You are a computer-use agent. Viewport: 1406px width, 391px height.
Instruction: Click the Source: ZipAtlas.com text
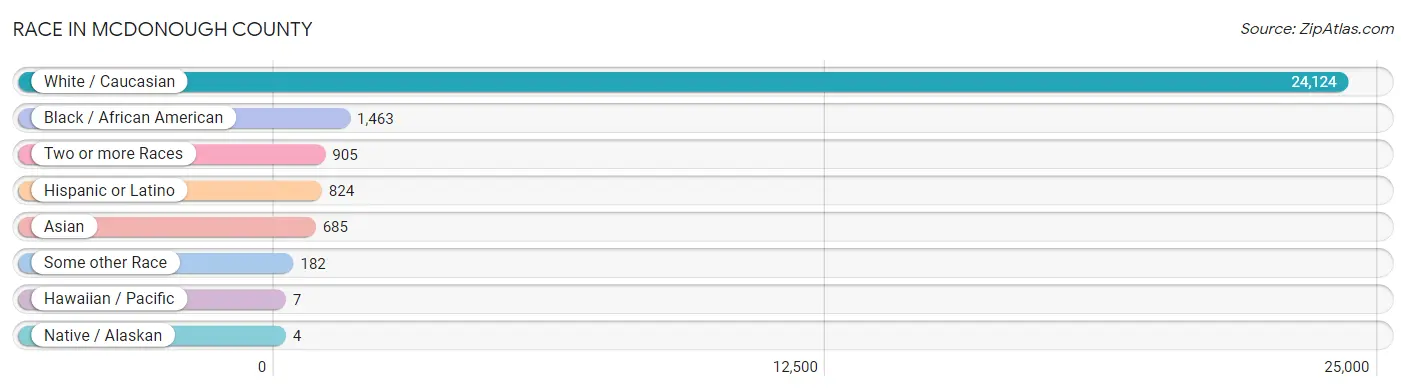1317,29
